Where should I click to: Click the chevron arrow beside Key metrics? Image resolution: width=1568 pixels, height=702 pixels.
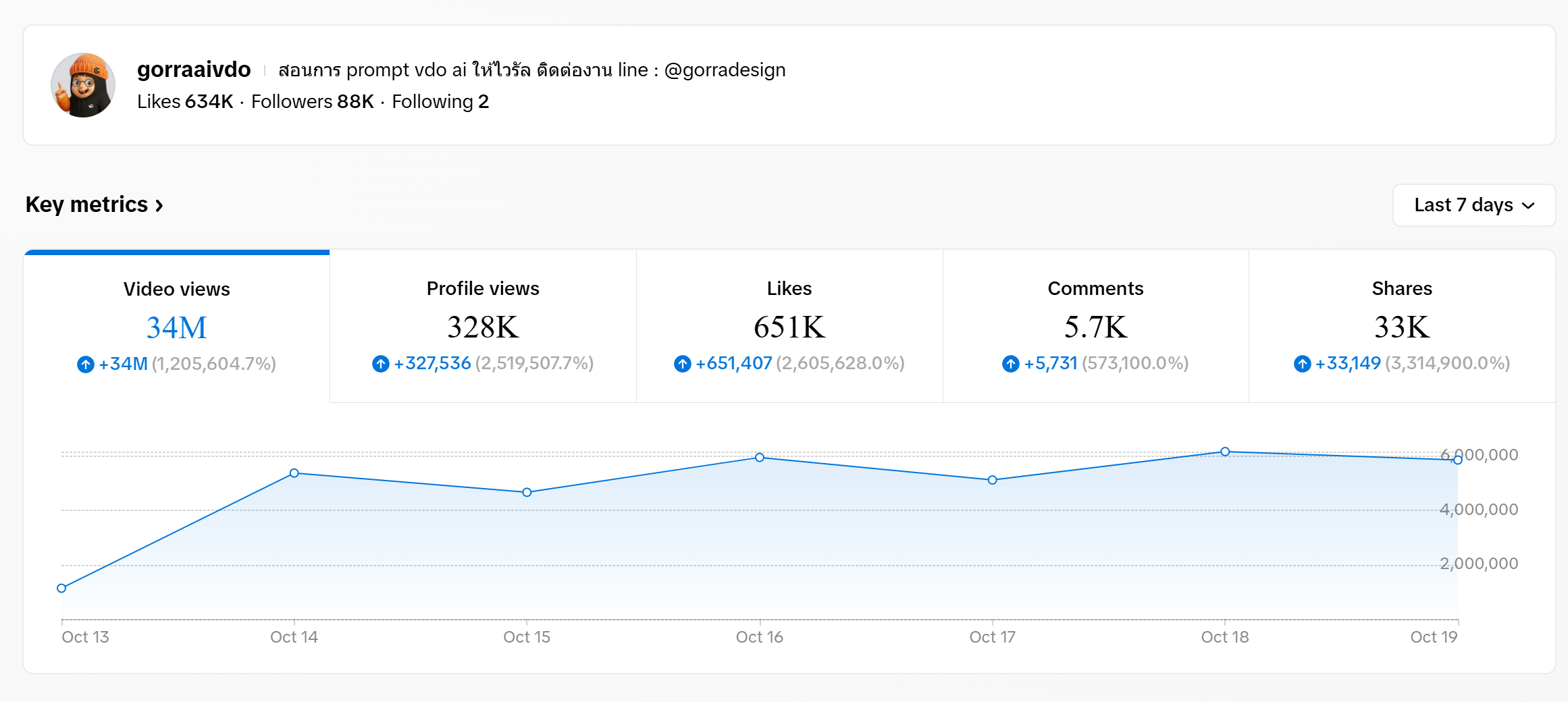(159, 205)
